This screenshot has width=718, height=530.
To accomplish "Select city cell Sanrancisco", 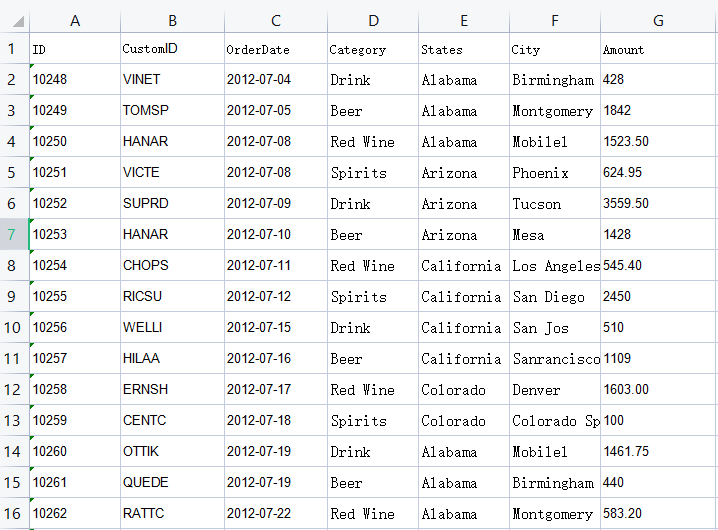I will 555,359.
